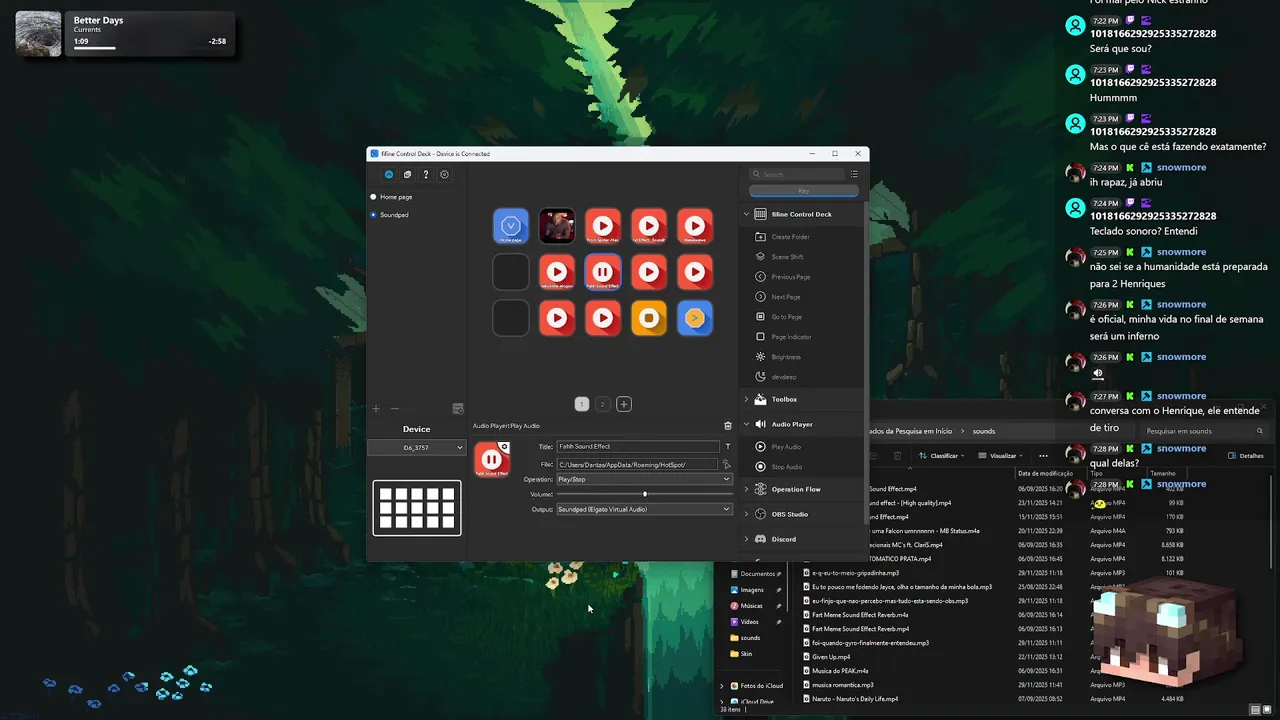This screenshot has width=1280, height=720.
Task: Adjust the Volume slider handle
Action: click(x=645, y=494)
